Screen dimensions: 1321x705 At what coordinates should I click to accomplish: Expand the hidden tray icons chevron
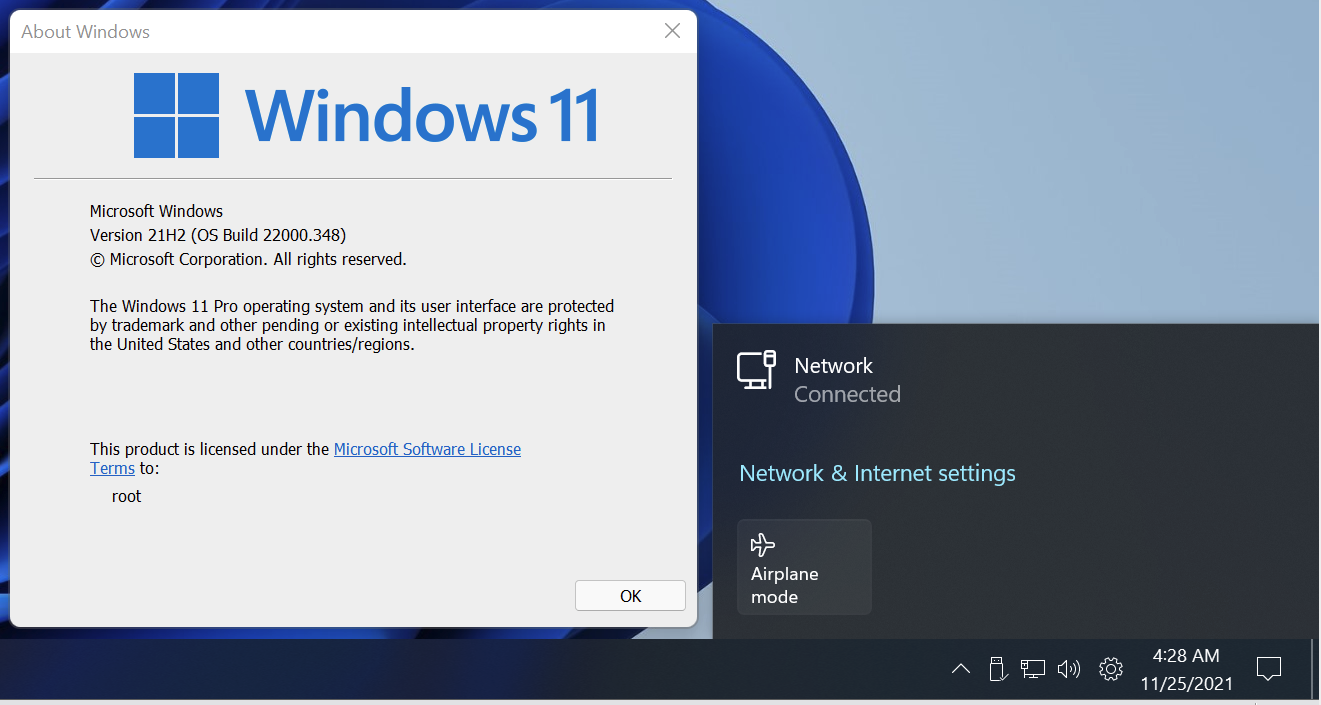(960, 669)
